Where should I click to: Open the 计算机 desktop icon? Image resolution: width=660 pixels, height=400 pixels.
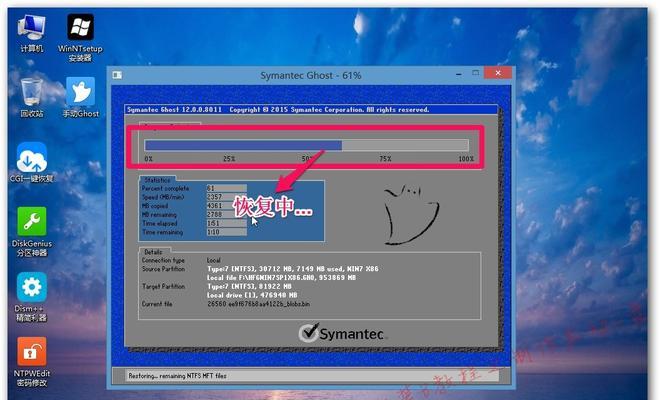tap(32, 33)
